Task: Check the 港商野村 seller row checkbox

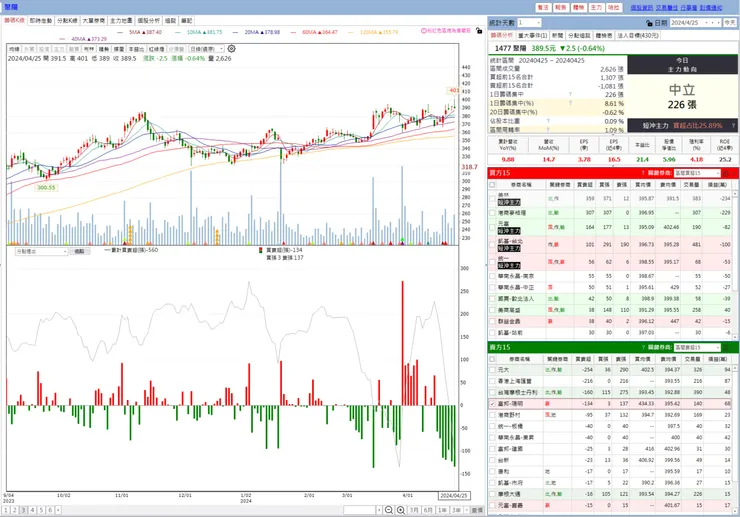Action: 492,415
